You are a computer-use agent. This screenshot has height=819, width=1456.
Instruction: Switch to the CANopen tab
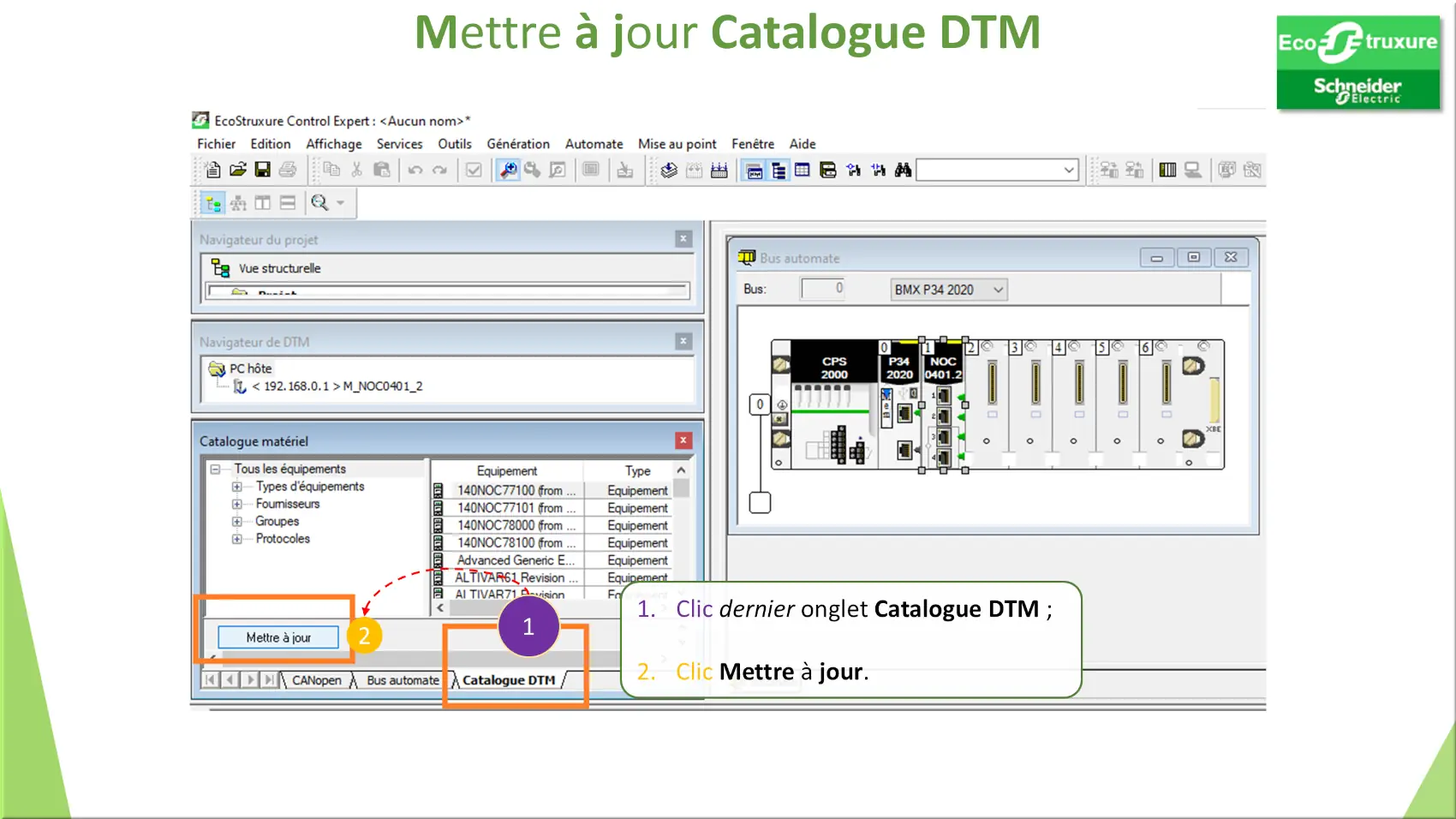[x=316, y=680]
